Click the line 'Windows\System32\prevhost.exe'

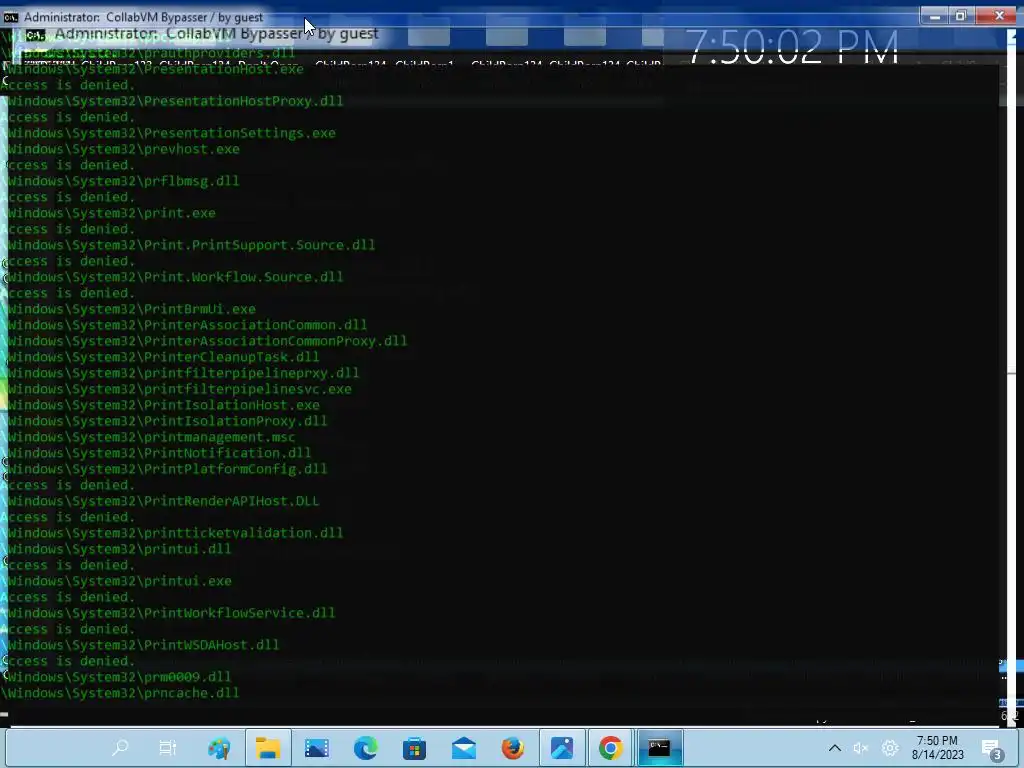click(123, 149)
